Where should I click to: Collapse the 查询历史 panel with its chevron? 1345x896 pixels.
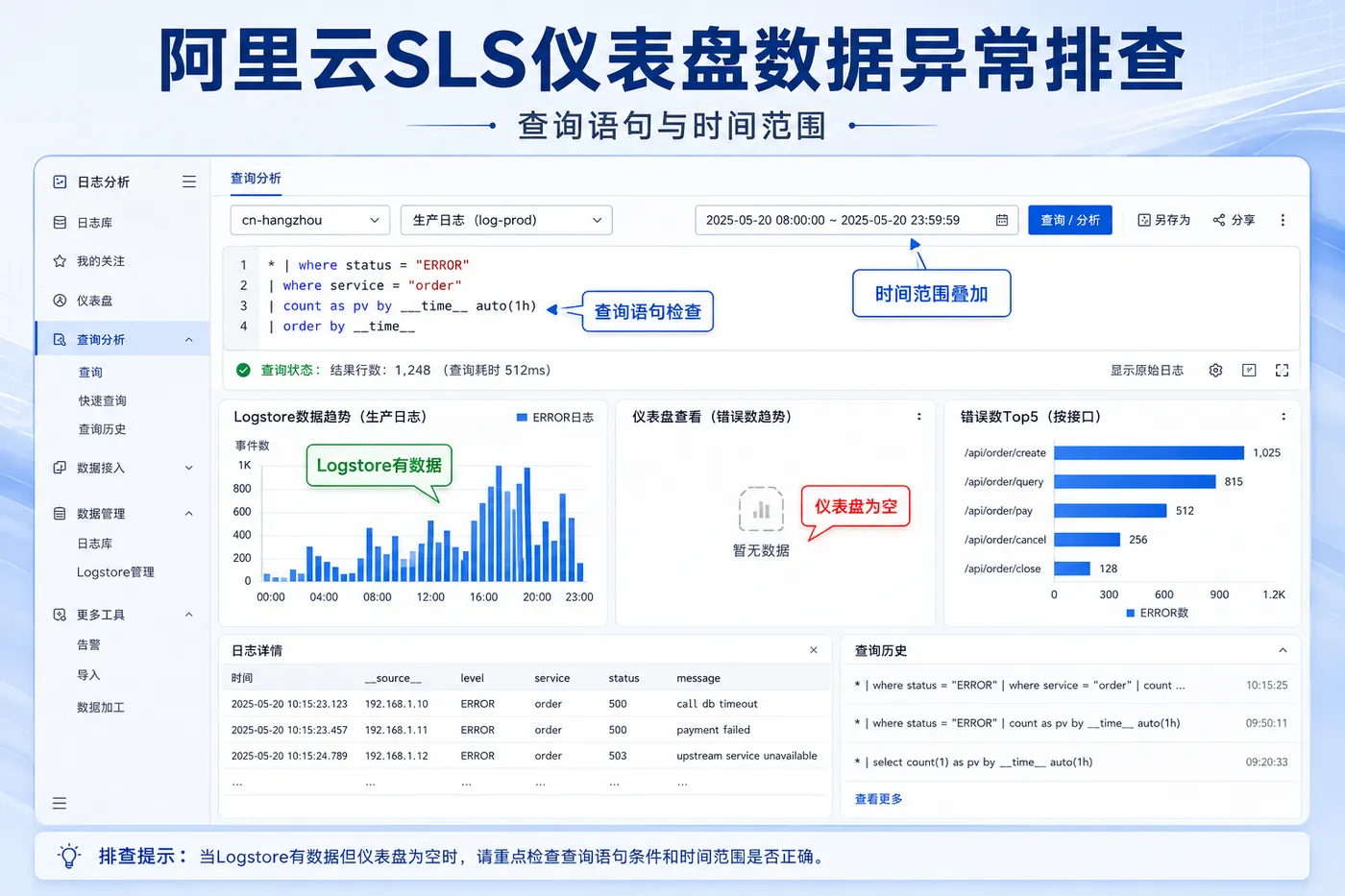click(x=1283, y=650)
